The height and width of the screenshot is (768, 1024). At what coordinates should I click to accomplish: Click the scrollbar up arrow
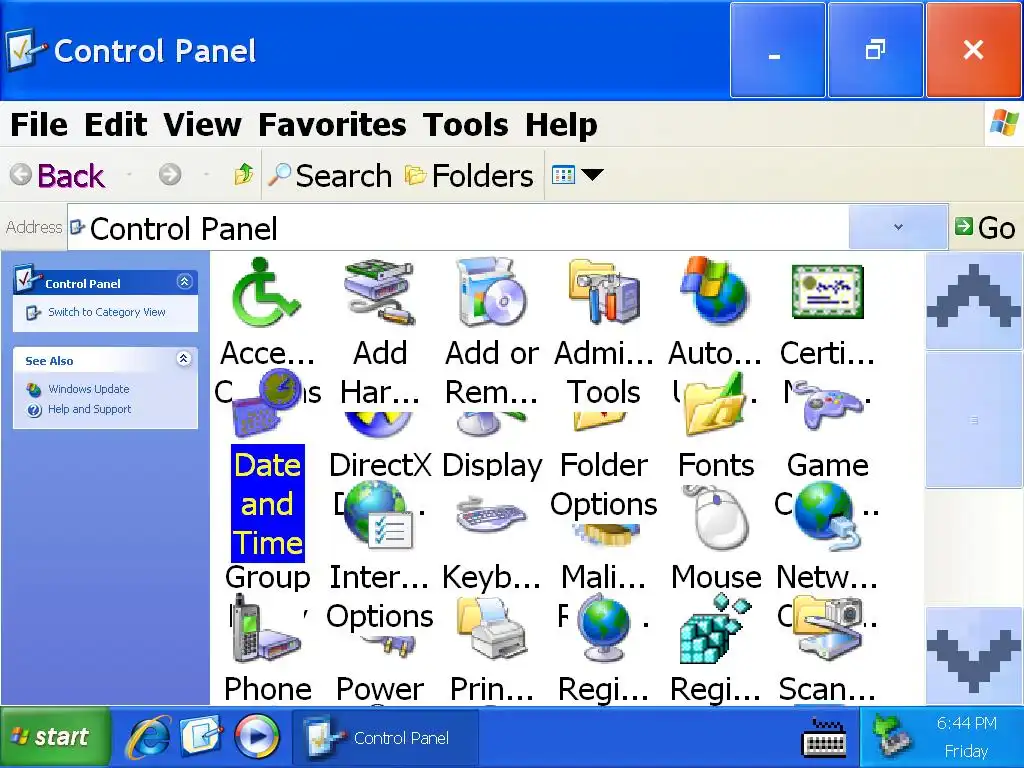974,301
